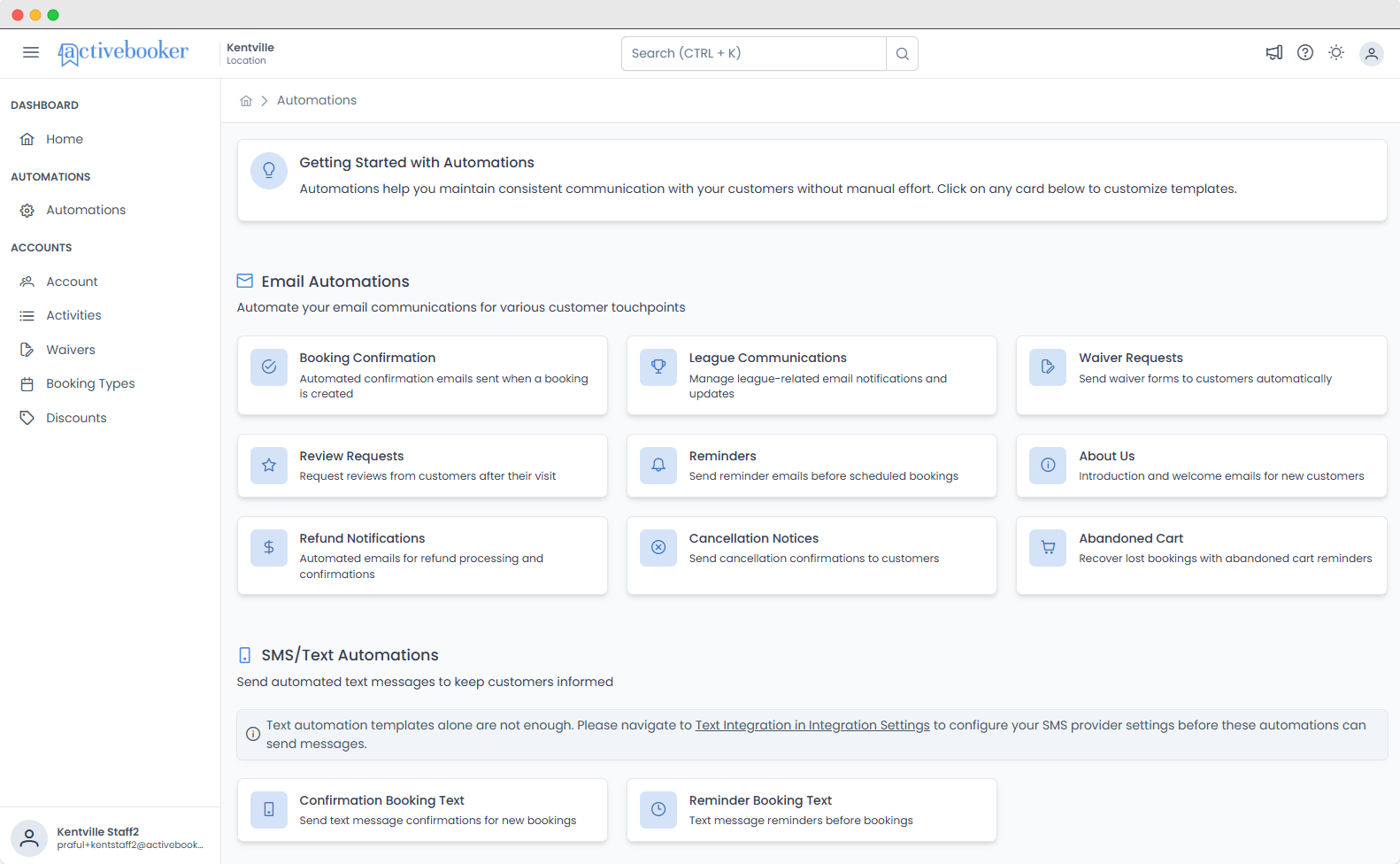Click the Review Requests star icon
The image size is (1400, 864).
[269, 465]
